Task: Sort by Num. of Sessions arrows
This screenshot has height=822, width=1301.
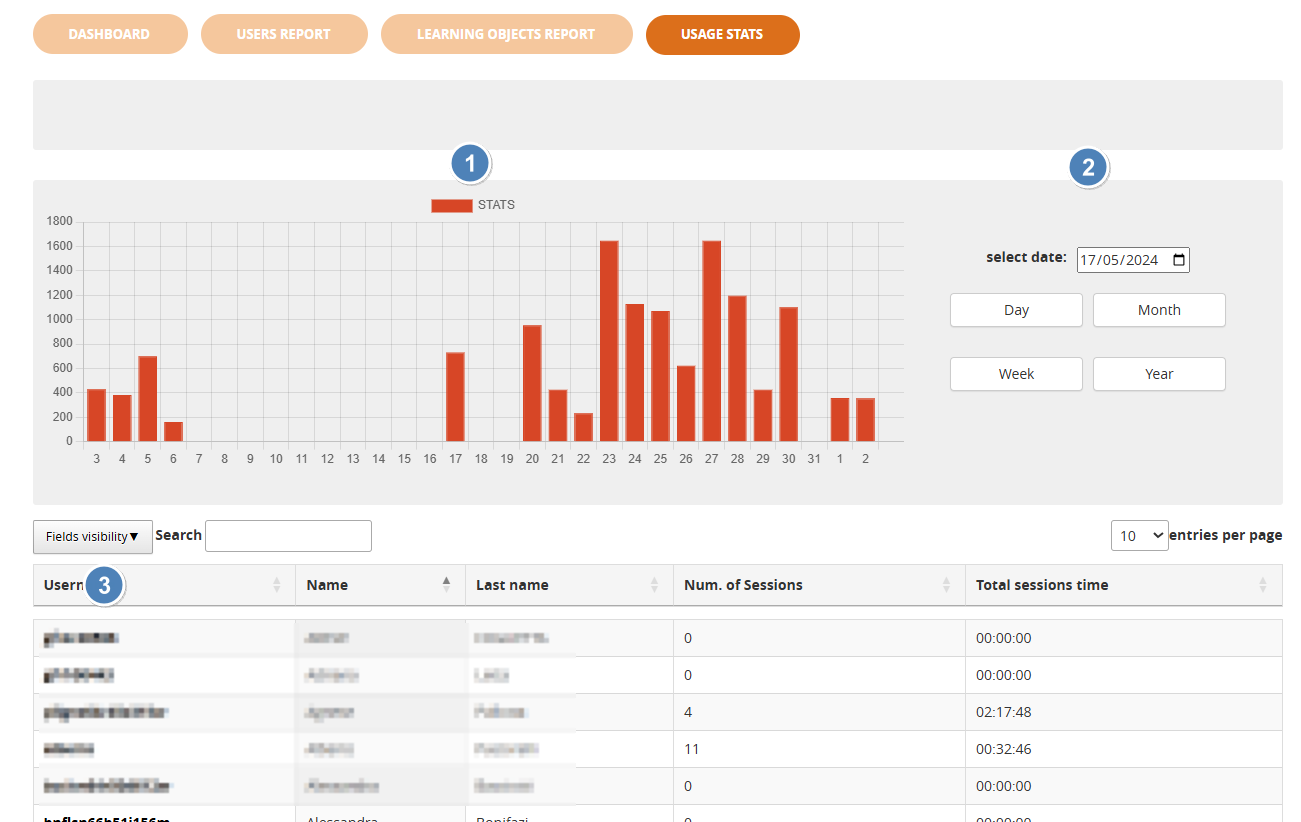Action: click(946, 585)
